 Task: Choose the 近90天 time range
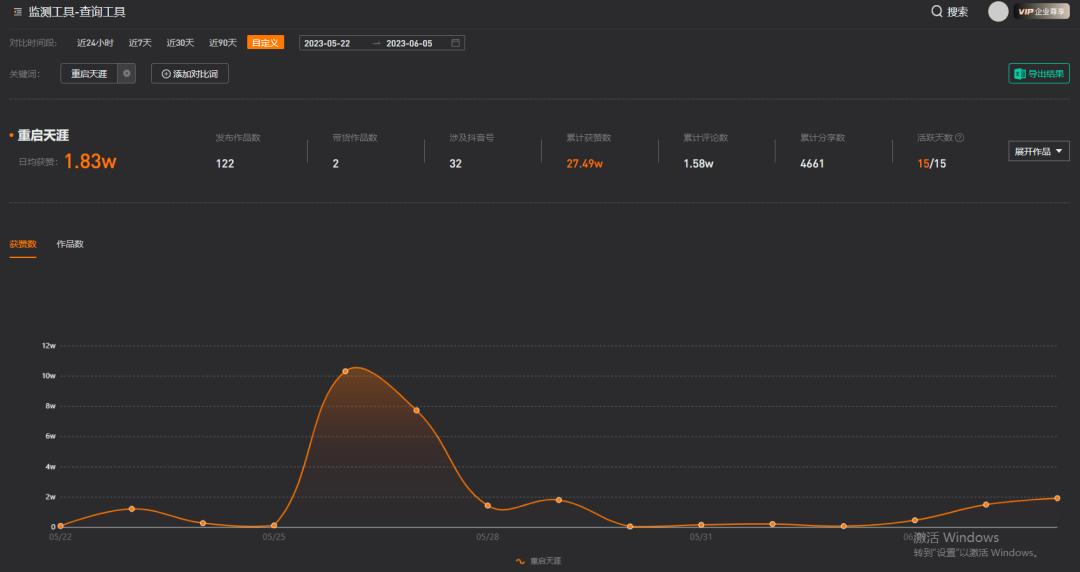(x=223, y=43)
